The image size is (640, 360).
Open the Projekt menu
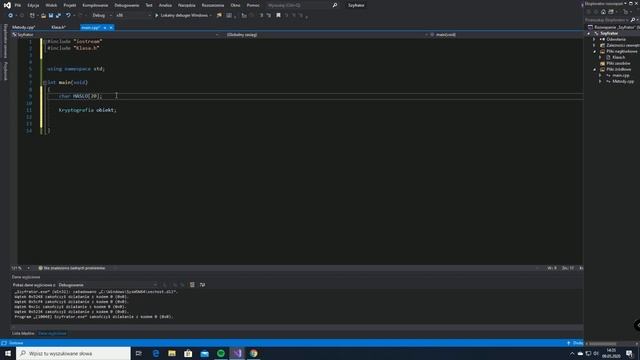(x=70, y=5)
